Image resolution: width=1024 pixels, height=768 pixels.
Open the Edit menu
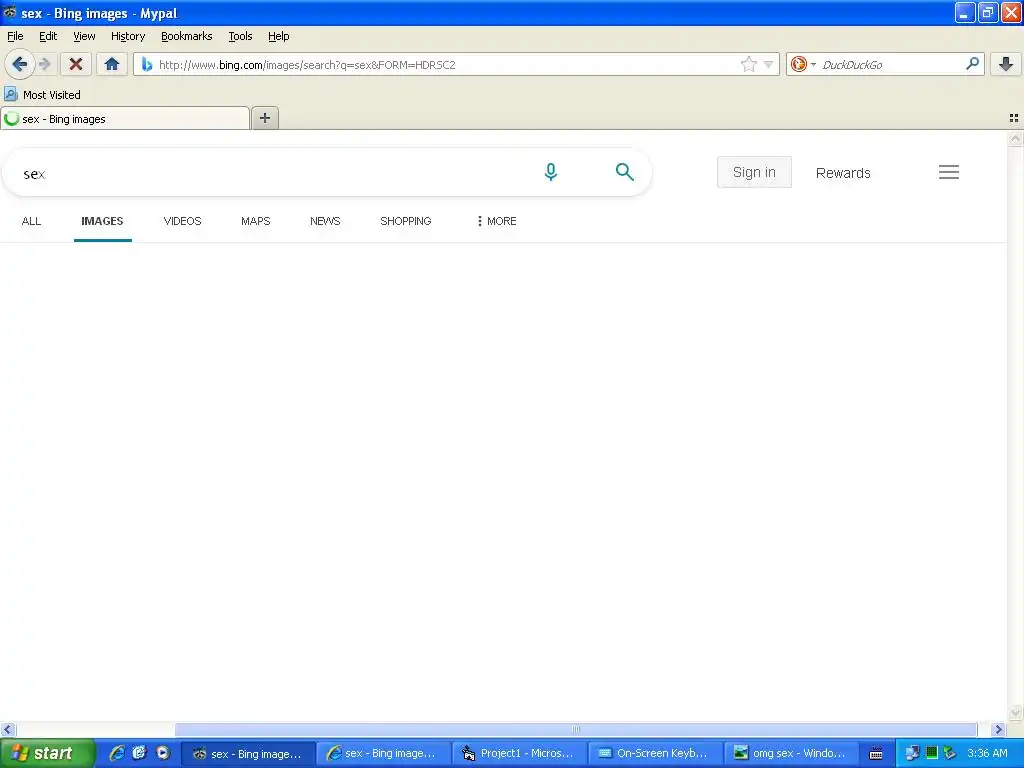(x=48, y=36)
